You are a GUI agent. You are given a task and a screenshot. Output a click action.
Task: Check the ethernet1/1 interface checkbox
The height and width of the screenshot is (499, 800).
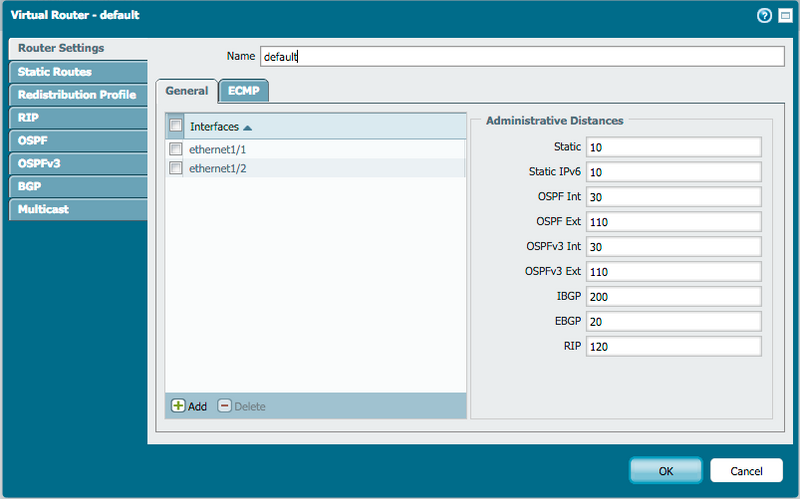(176, 149)
